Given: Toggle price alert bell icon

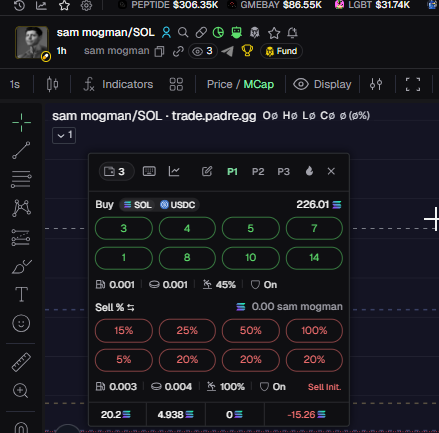Looking at the screenshot, I should coord(292,33).
